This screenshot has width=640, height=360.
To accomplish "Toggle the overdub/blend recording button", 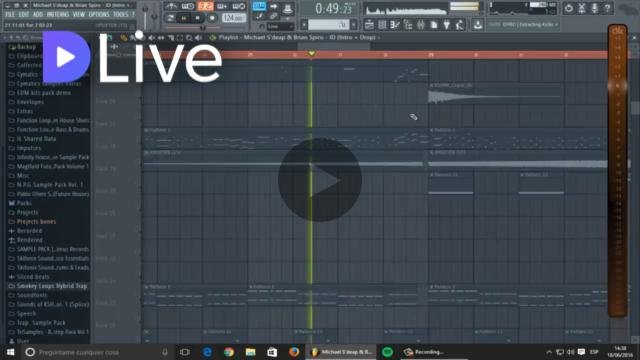I will [x=222, y=6].
